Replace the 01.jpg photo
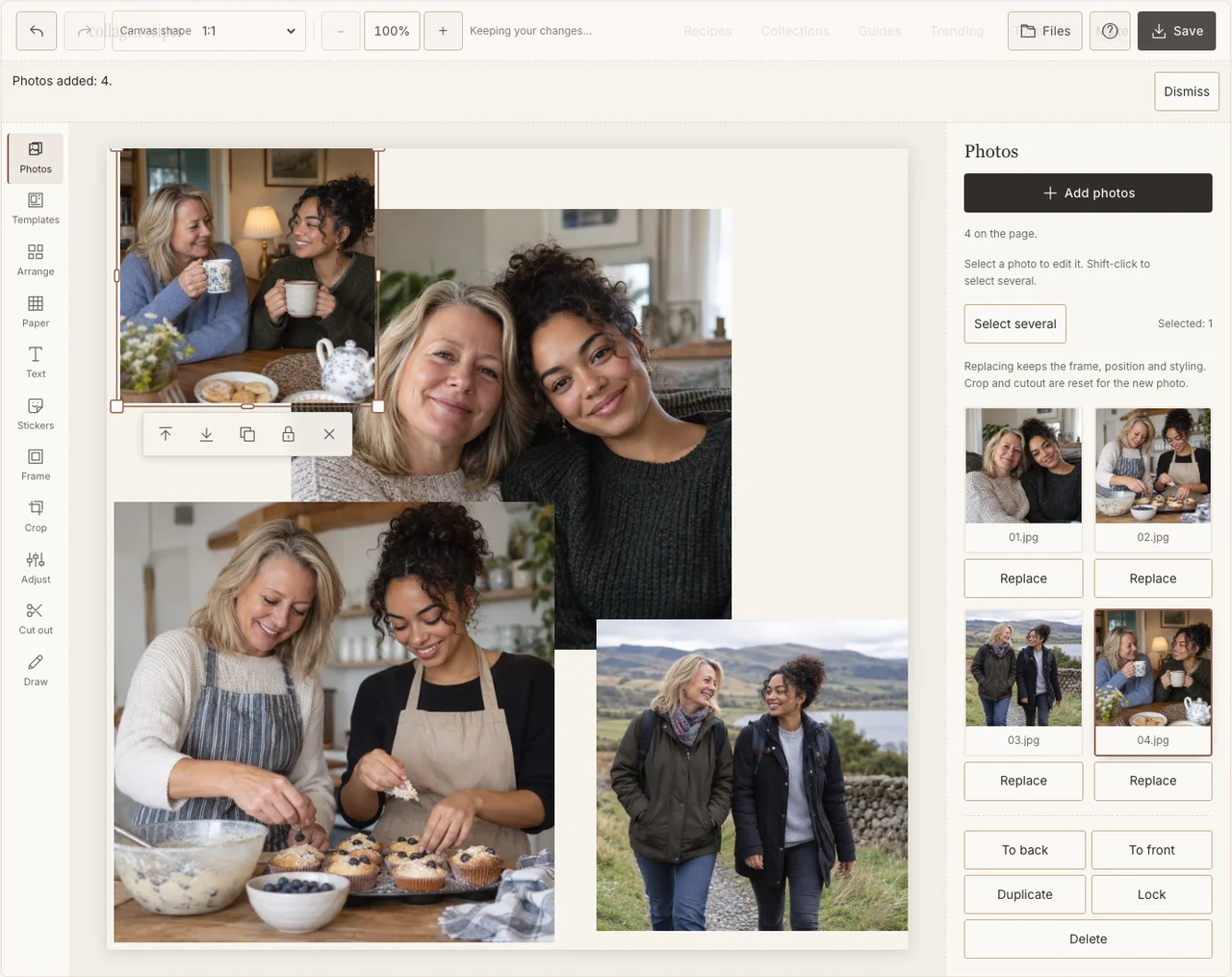Image resolution: width=1232 pixels, height=977 pixels. tap(1023, 578)
